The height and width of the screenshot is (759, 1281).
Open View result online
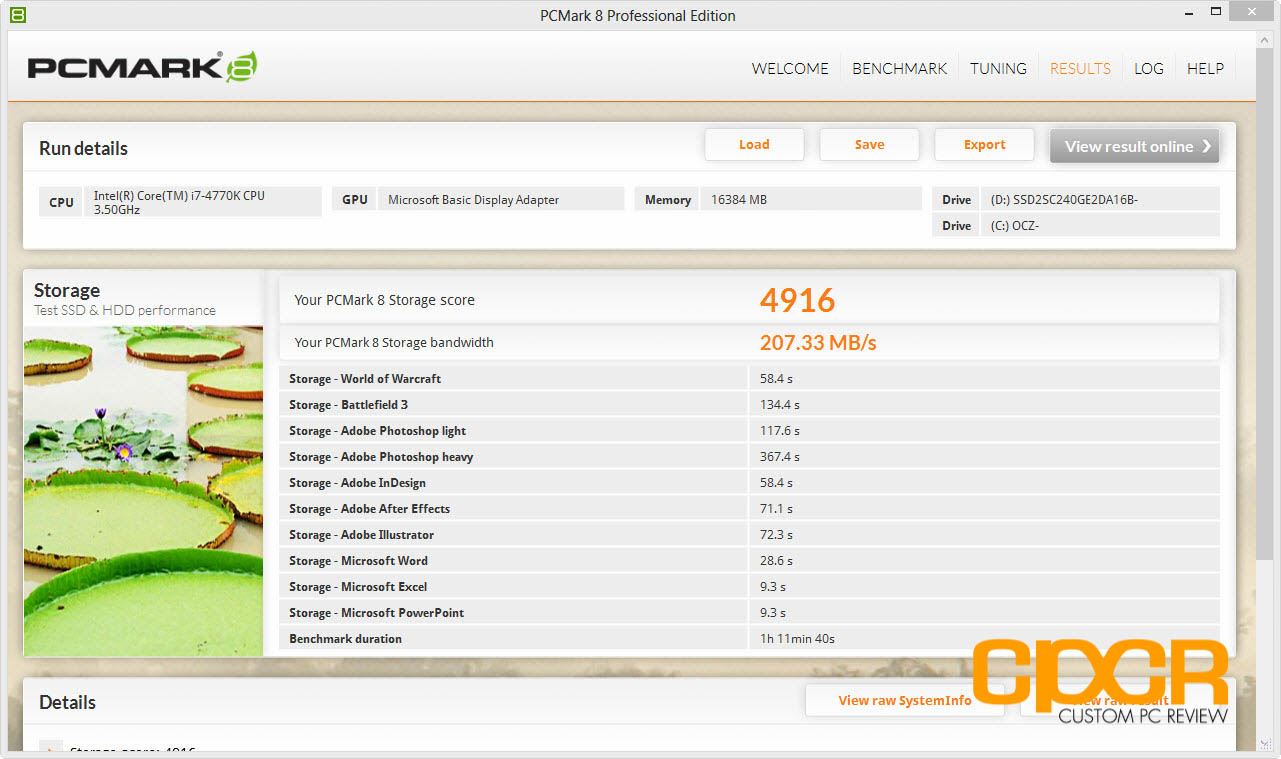click(1134, 146)
